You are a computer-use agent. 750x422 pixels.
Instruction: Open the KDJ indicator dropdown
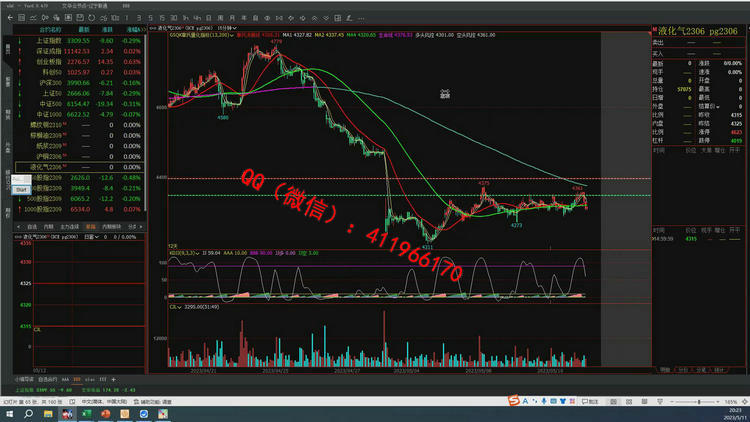pos(197,253)
